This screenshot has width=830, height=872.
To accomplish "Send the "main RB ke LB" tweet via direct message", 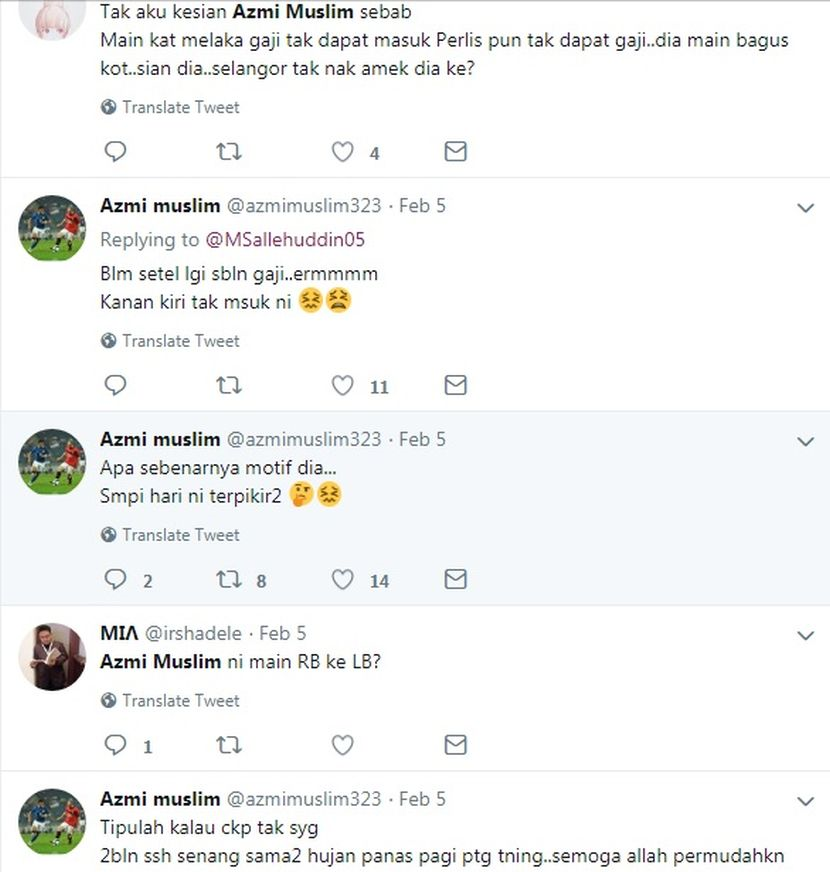I will point(455,745).
